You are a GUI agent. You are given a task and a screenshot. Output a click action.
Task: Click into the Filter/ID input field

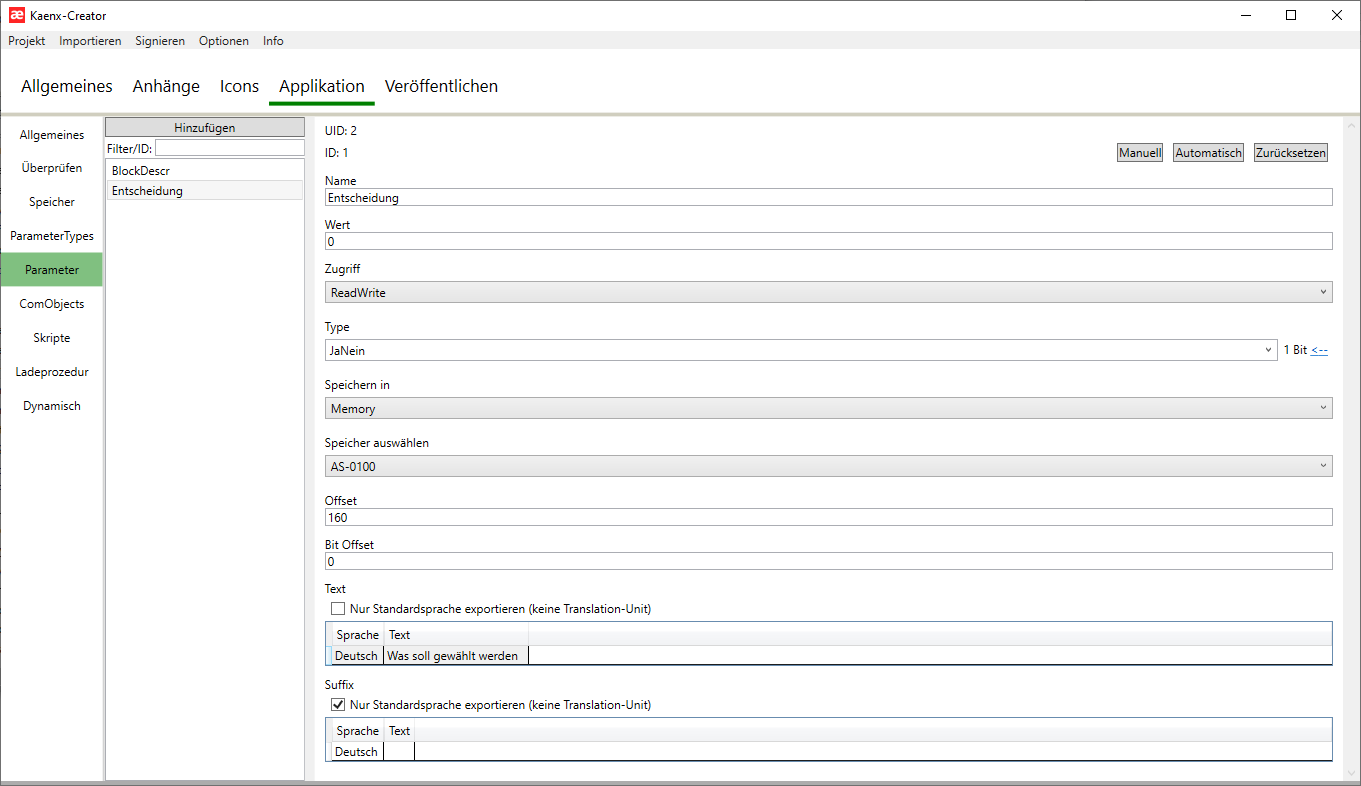point(229,148)
